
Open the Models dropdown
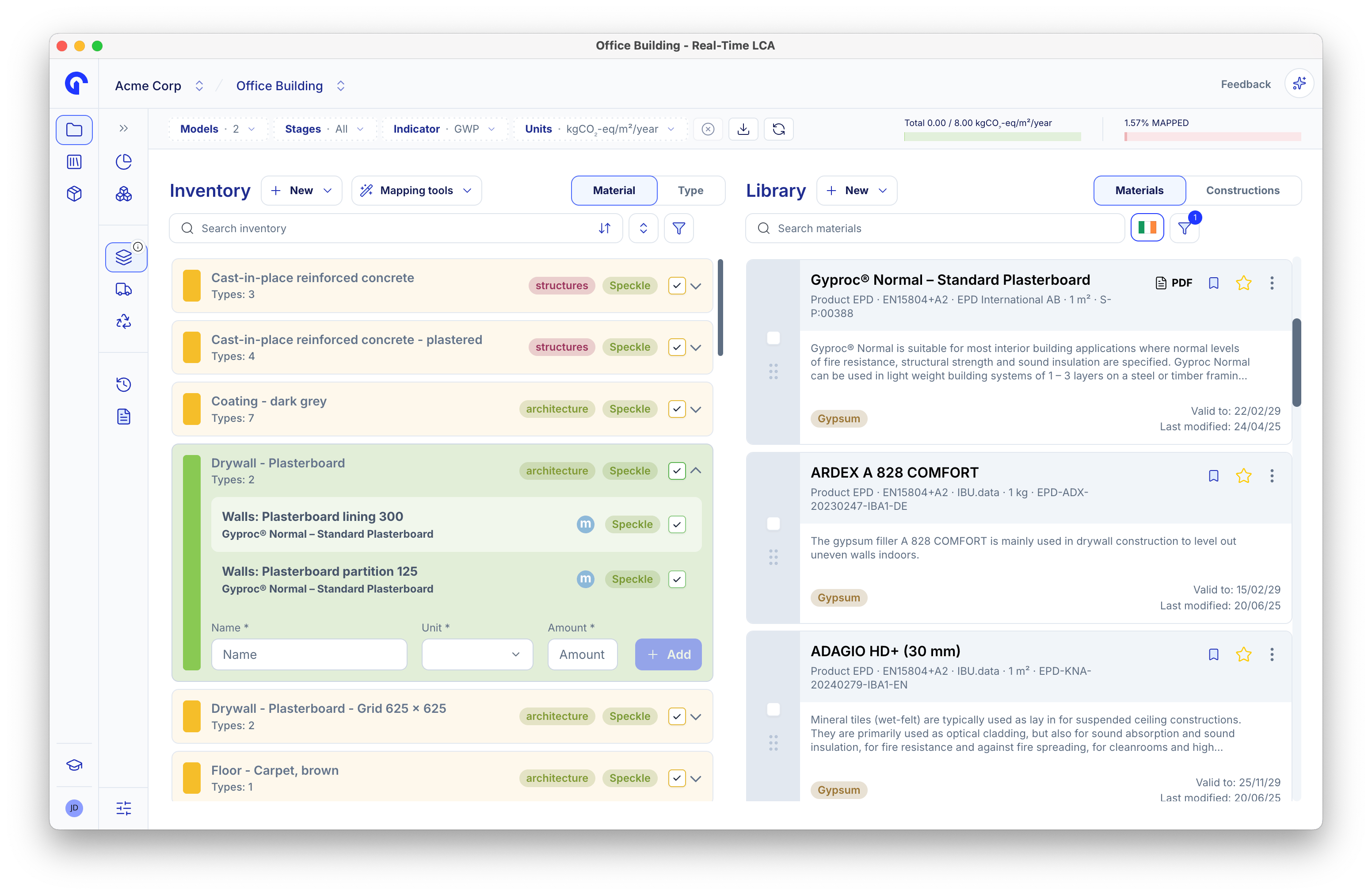pyautogui.click(x=218, y=129)
